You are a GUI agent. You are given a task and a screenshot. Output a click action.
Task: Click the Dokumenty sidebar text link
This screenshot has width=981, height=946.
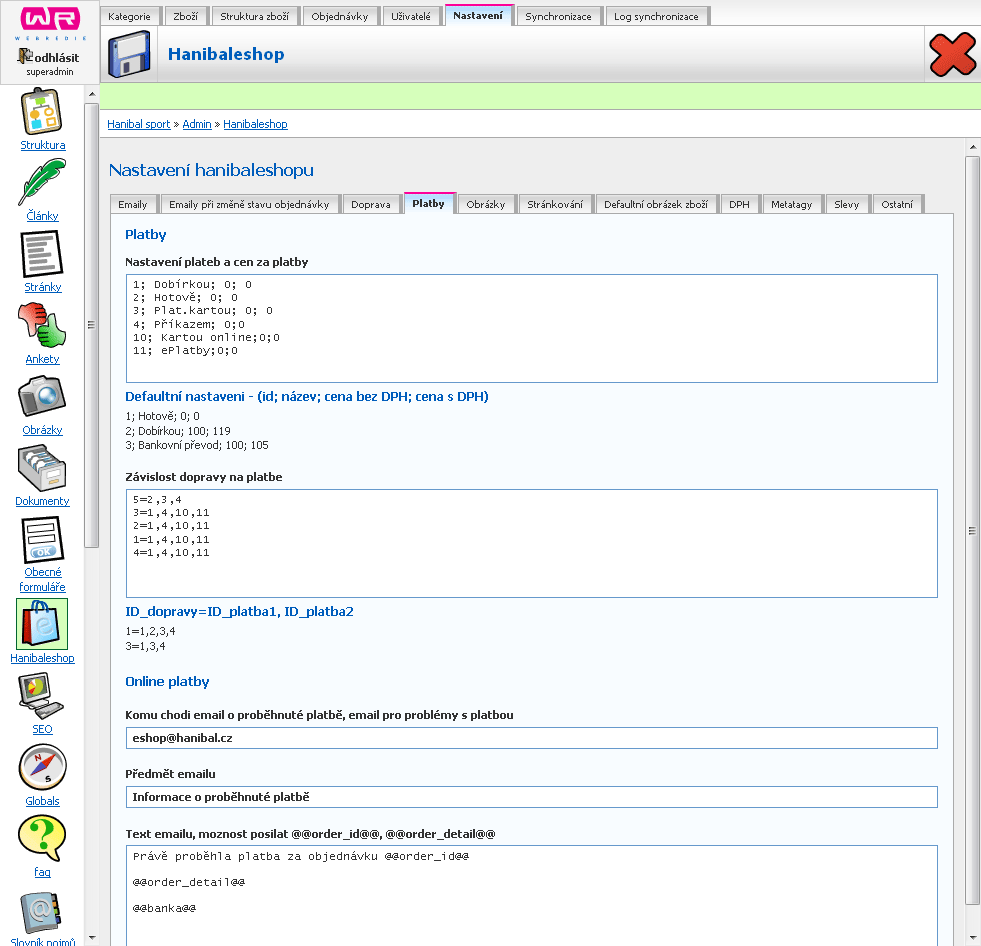click(43, 501)
